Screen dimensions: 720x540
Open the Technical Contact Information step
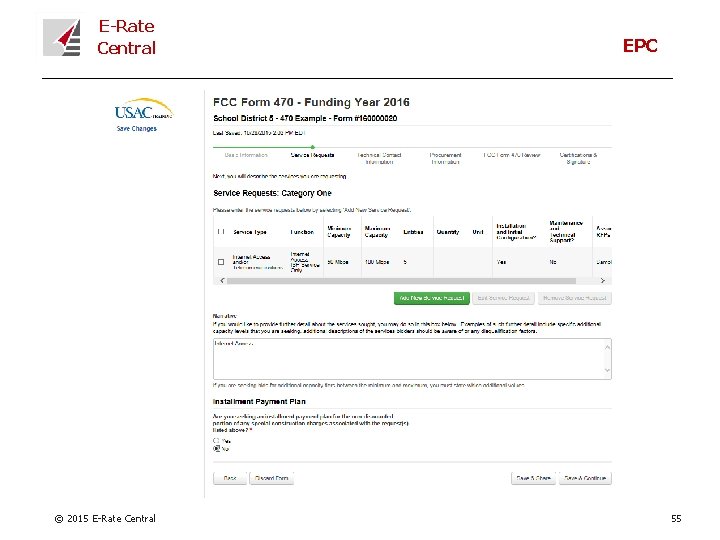[379, 158]
